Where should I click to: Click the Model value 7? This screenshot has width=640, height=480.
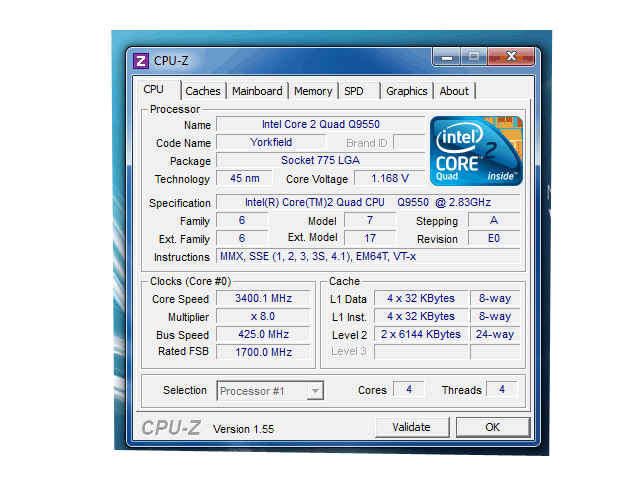370,220
